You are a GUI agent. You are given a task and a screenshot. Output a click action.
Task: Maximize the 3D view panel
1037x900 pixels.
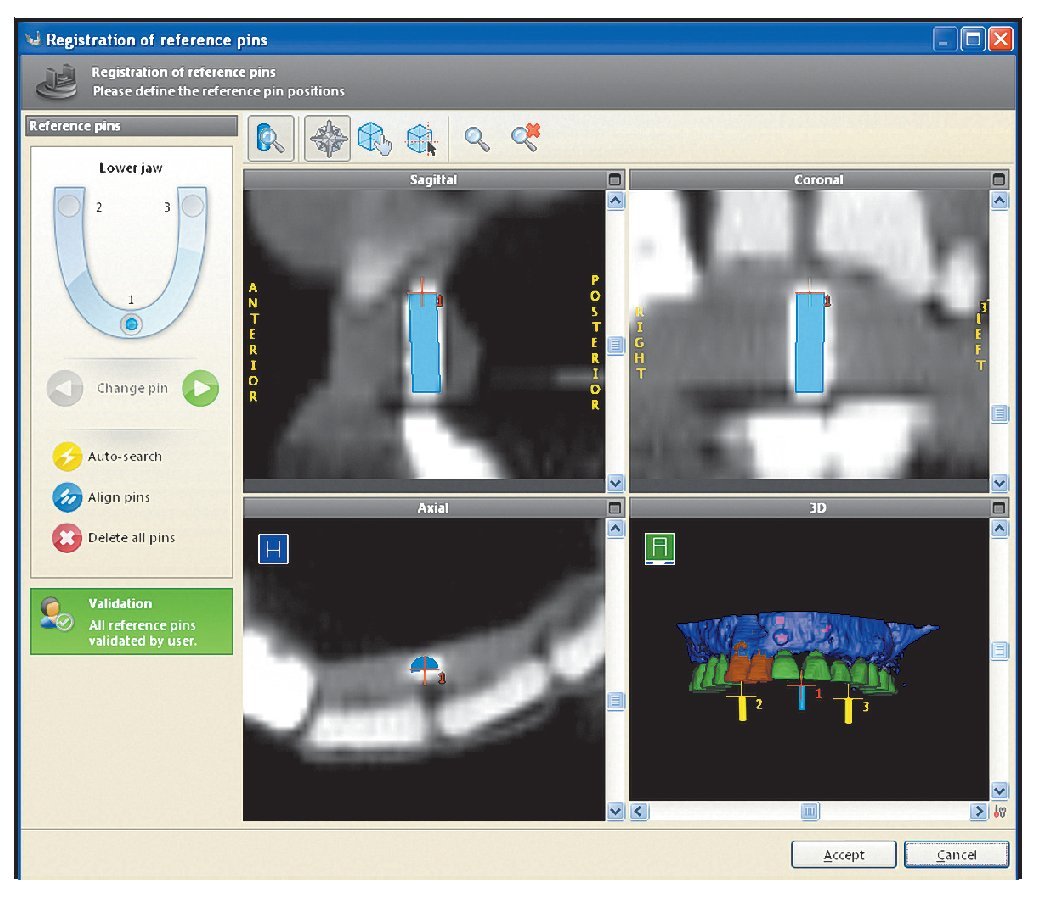coord(998,509)
